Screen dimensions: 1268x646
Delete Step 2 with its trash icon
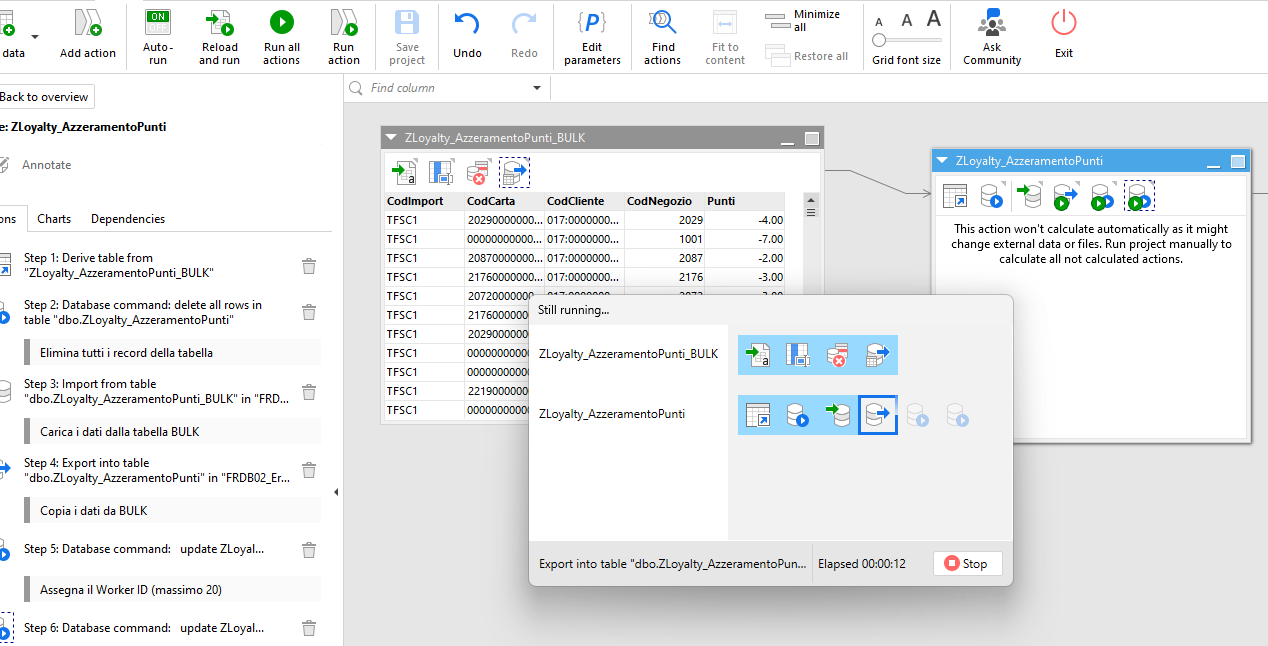coord(309,312)
